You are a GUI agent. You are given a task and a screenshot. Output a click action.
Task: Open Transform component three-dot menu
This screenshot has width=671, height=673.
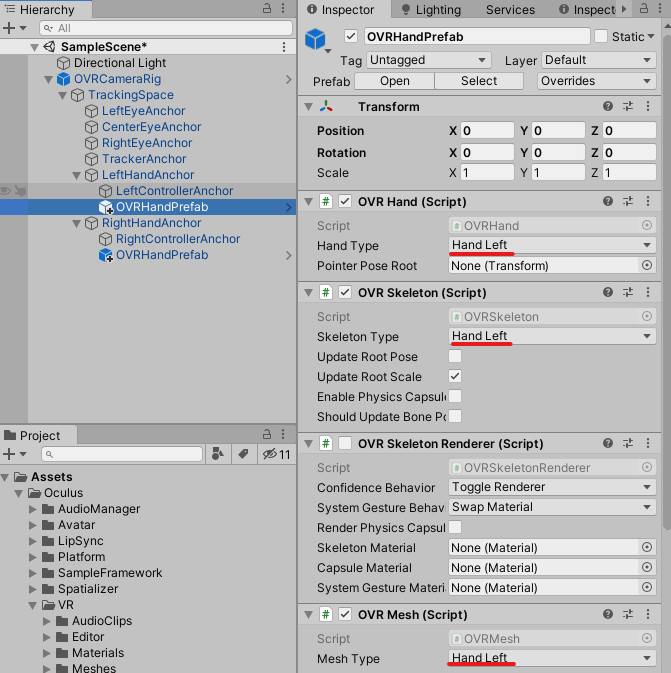click(648, 106)
